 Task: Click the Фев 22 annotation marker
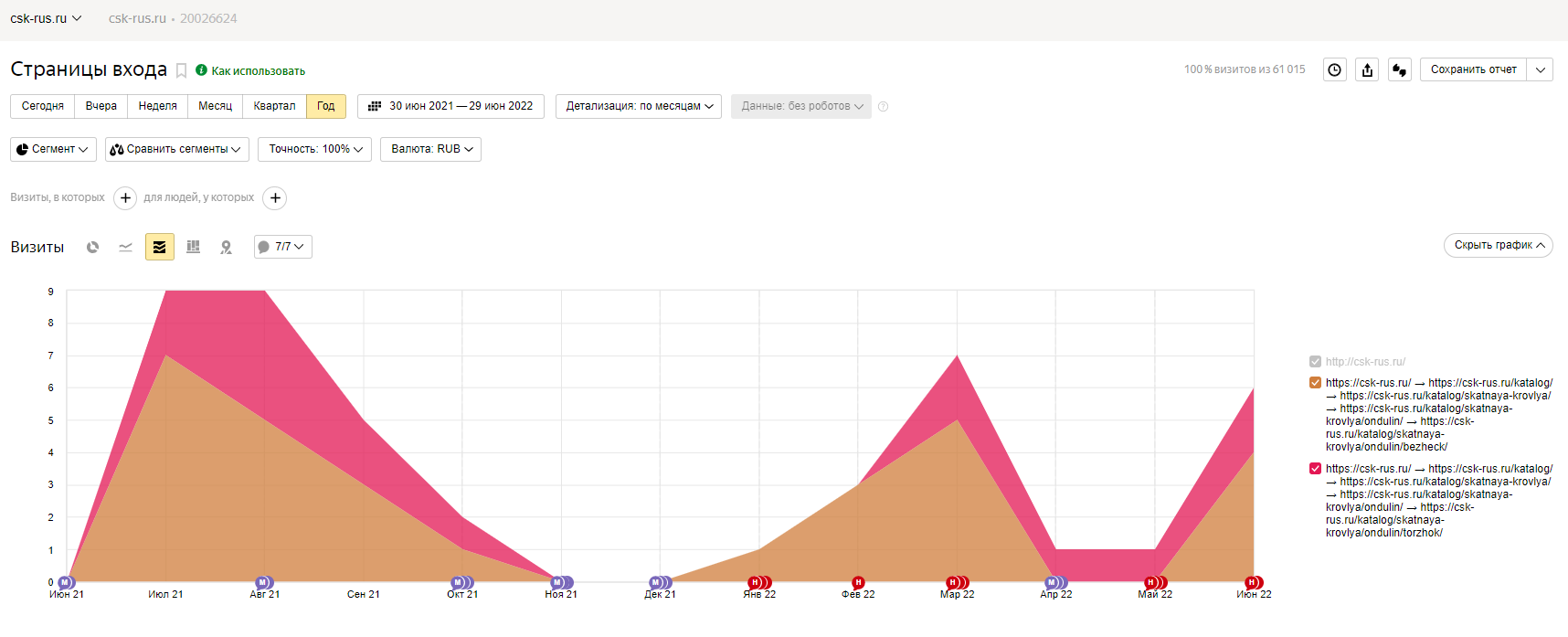tap(858, 582)
